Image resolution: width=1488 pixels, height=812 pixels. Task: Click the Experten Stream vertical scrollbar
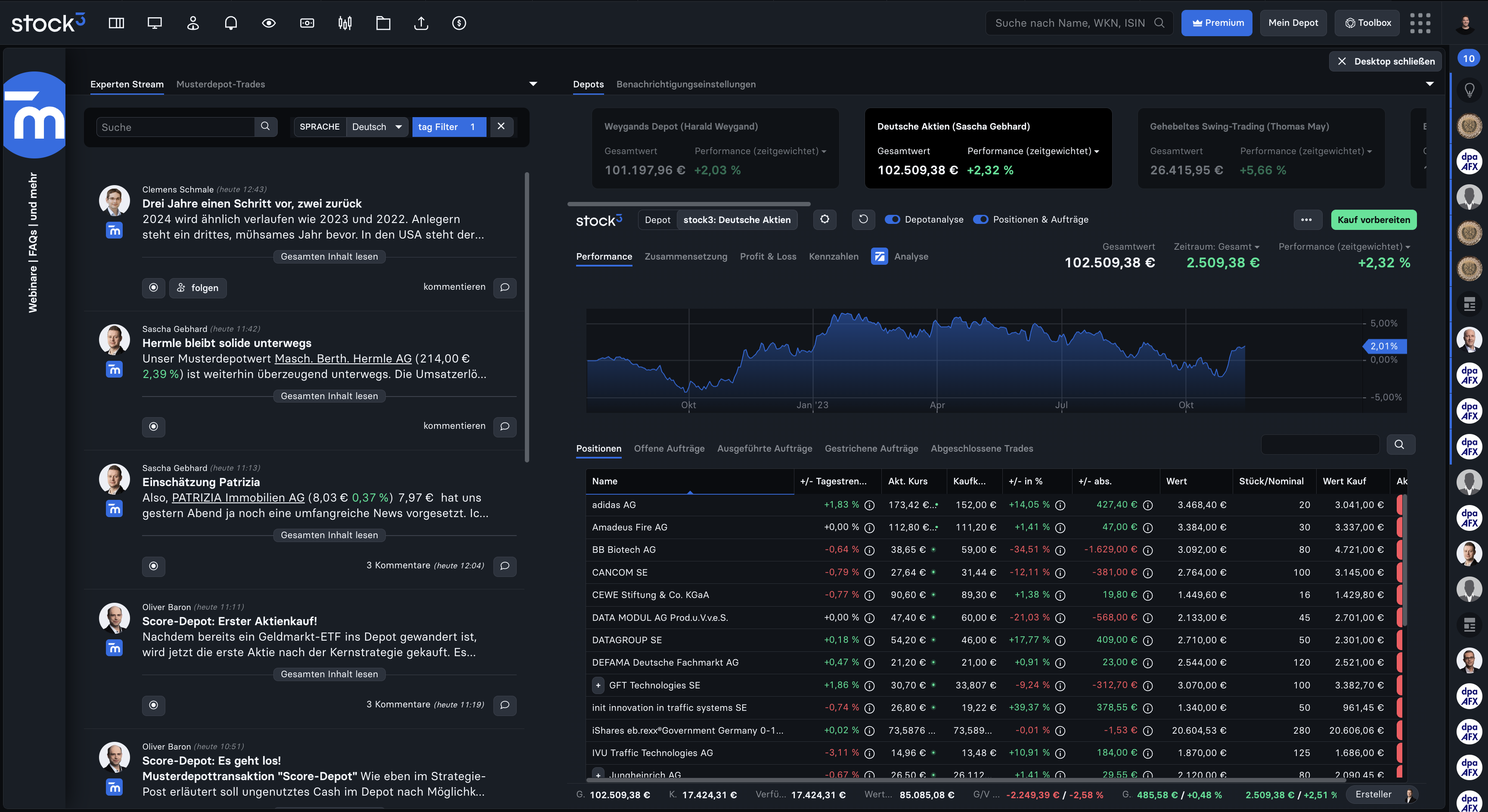tap(526, 316)
